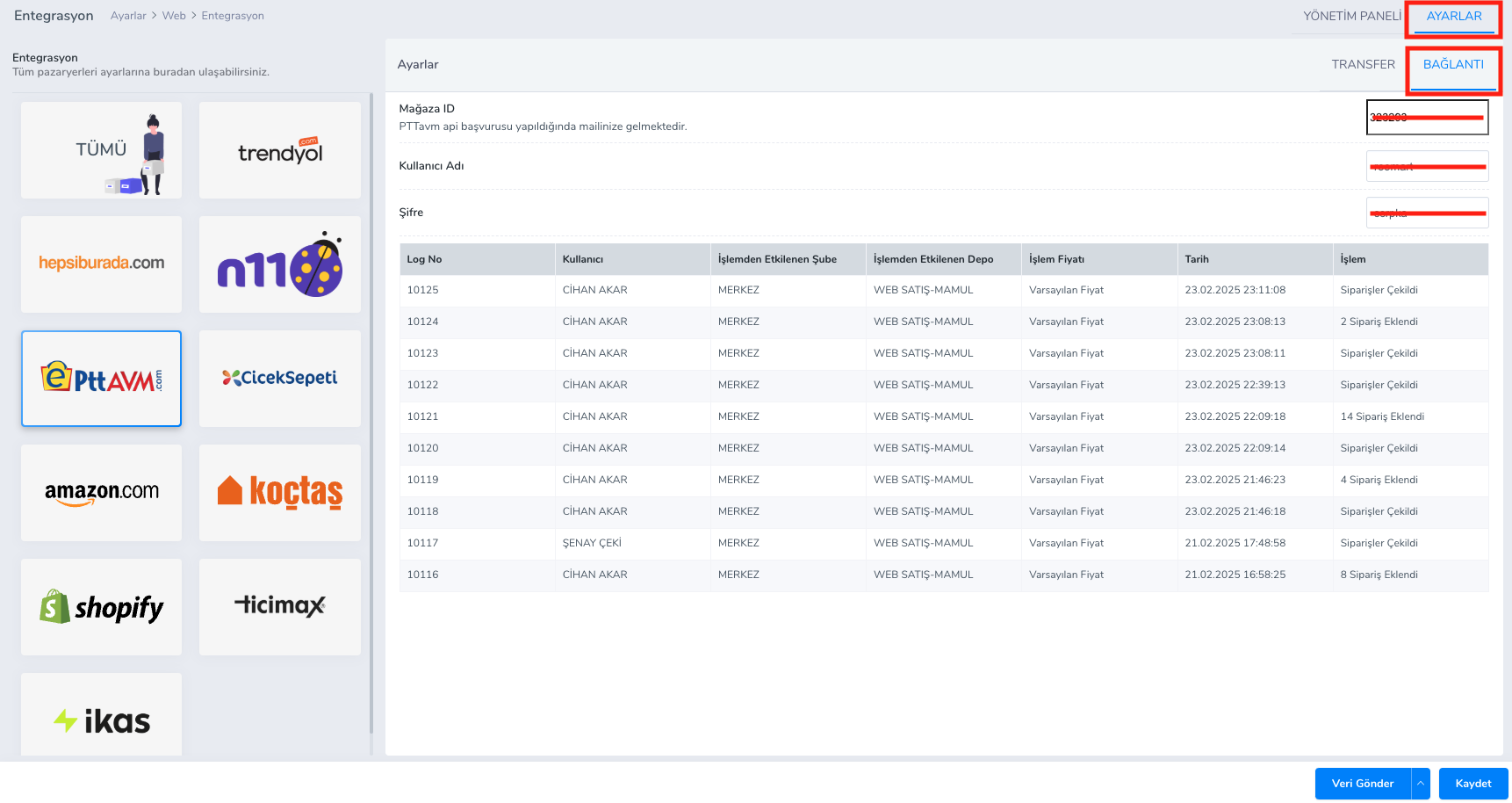Click the Kaydet button
This screenshot has height=803, width=1512.
pyautogui.click(x=1472, y=784)
